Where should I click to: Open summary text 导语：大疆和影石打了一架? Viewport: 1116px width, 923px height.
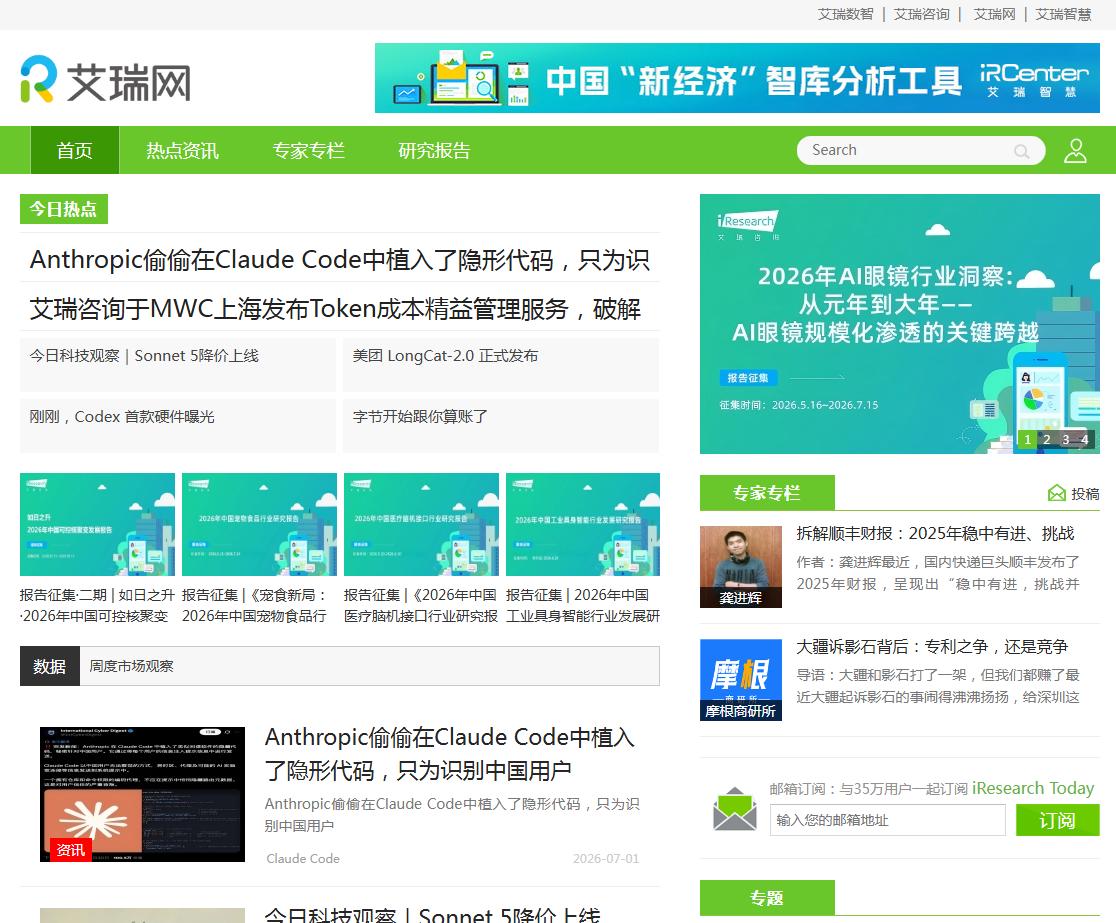[x=938, y=686]
